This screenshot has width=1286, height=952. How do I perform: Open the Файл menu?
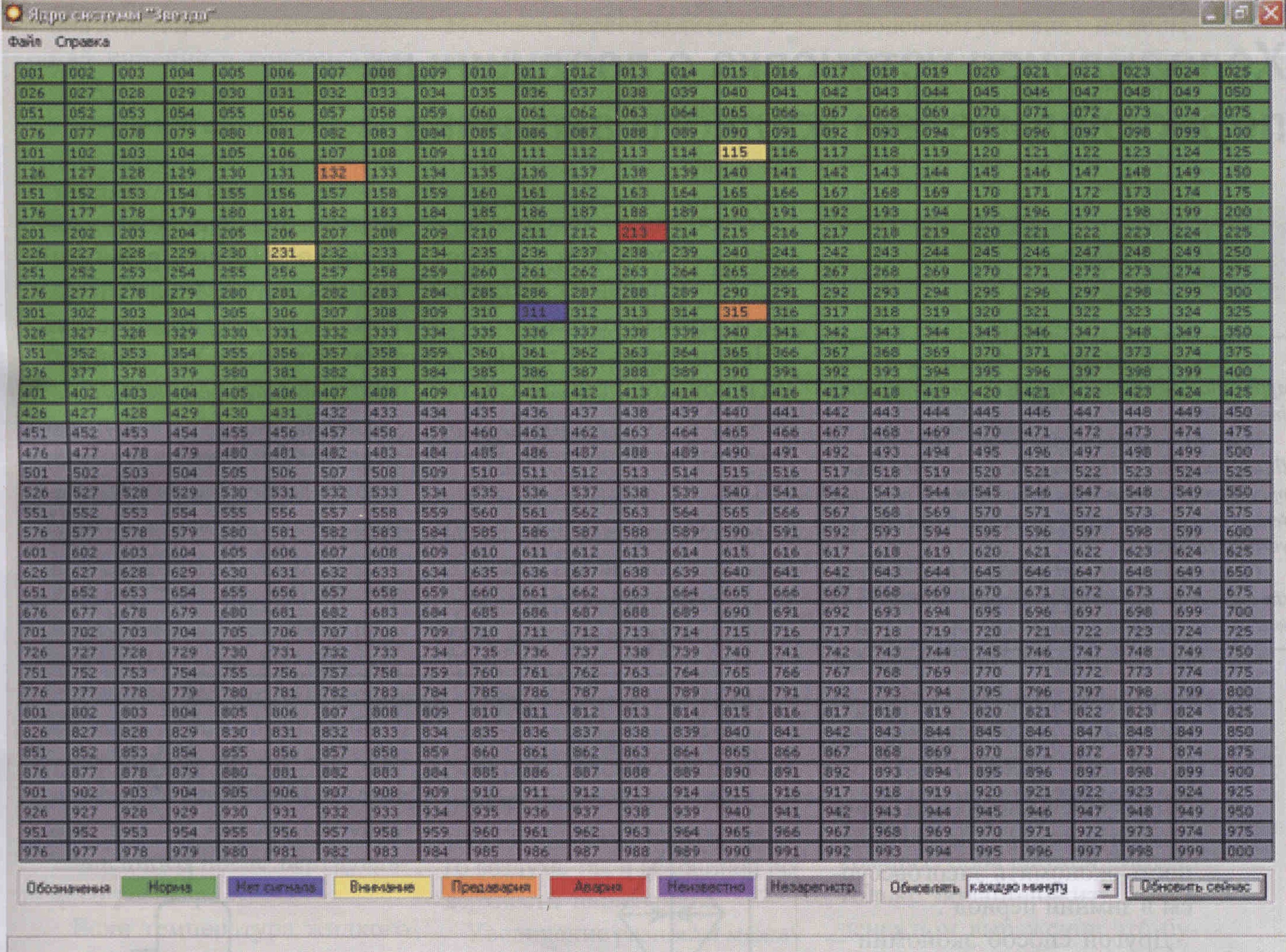[24, 42]
